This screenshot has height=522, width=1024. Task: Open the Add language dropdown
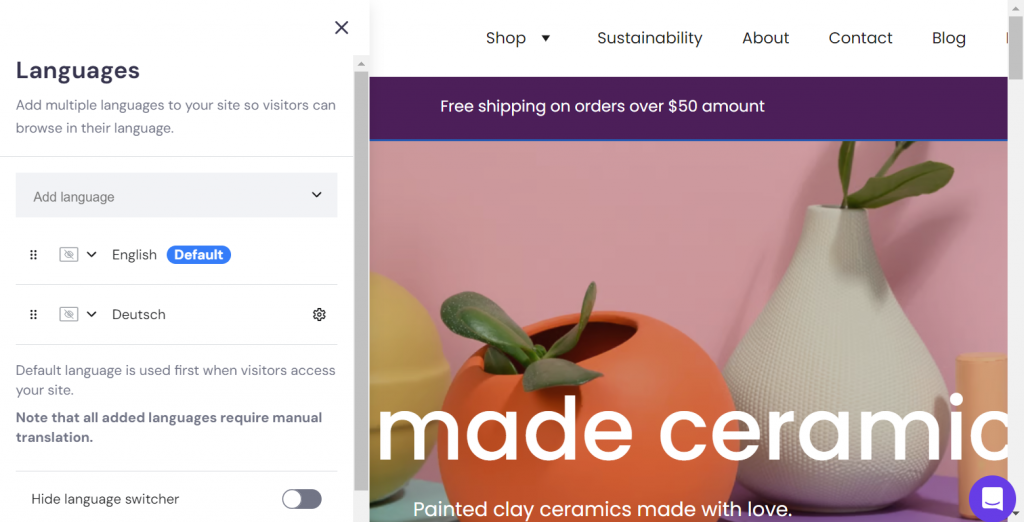tap(176, 196)
